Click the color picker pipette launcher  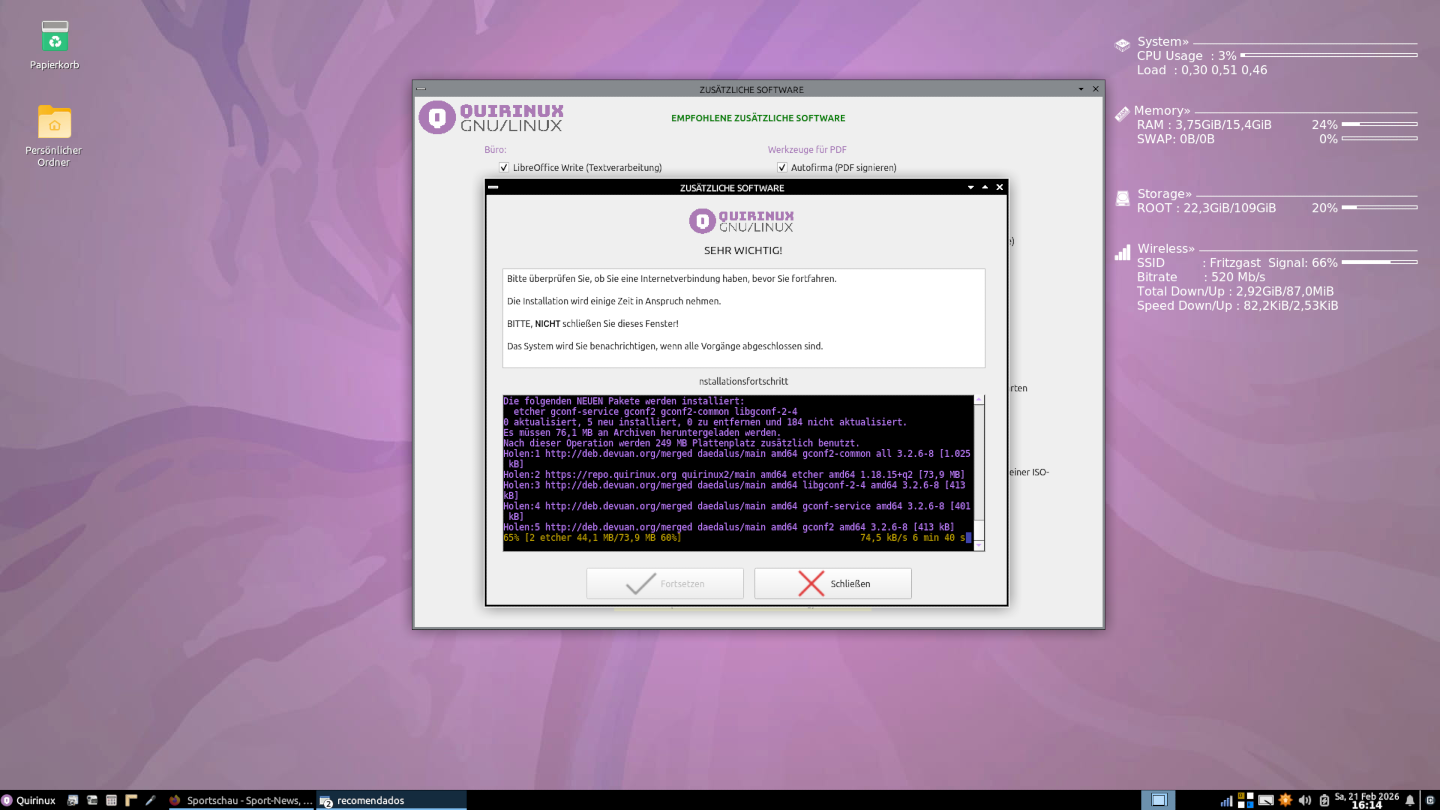(150, 800)
